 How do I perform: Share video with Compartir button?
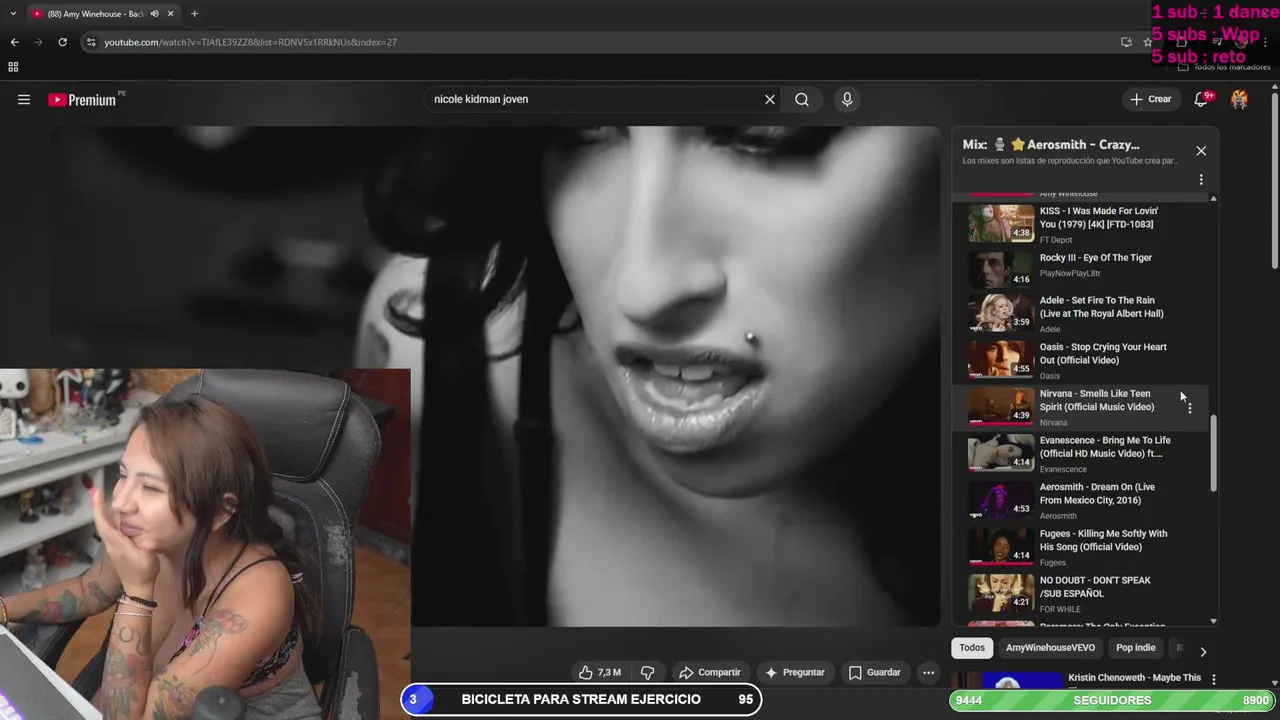click(x=709, y=672)
